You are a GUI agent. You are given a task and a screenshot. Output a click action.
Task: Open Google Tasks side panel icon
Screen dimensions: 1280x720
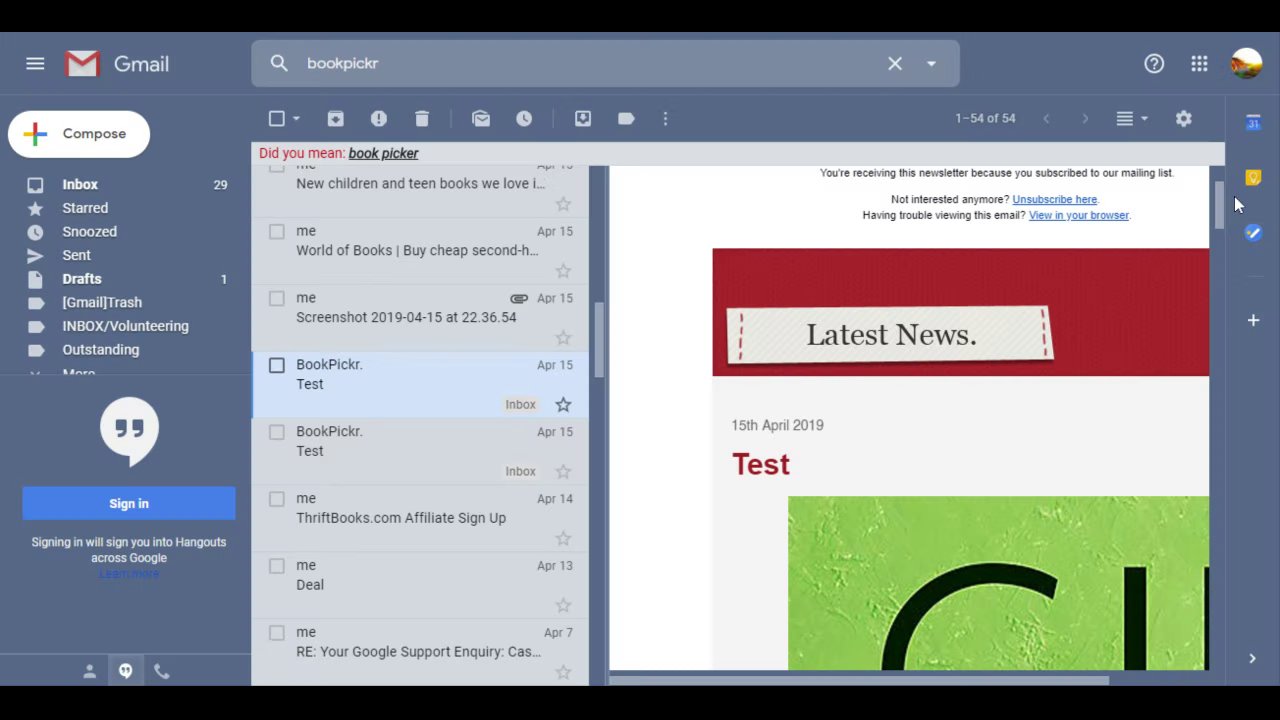[1253, 232]
